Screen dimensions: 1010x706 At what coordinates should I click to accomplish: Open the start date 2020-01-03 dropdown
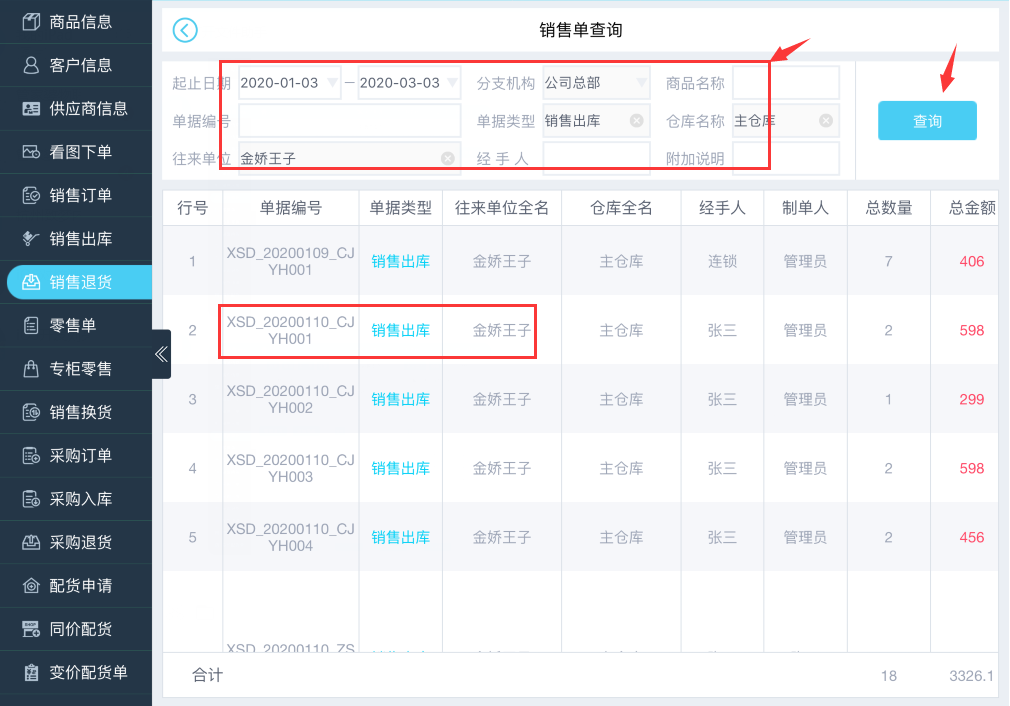333,83
